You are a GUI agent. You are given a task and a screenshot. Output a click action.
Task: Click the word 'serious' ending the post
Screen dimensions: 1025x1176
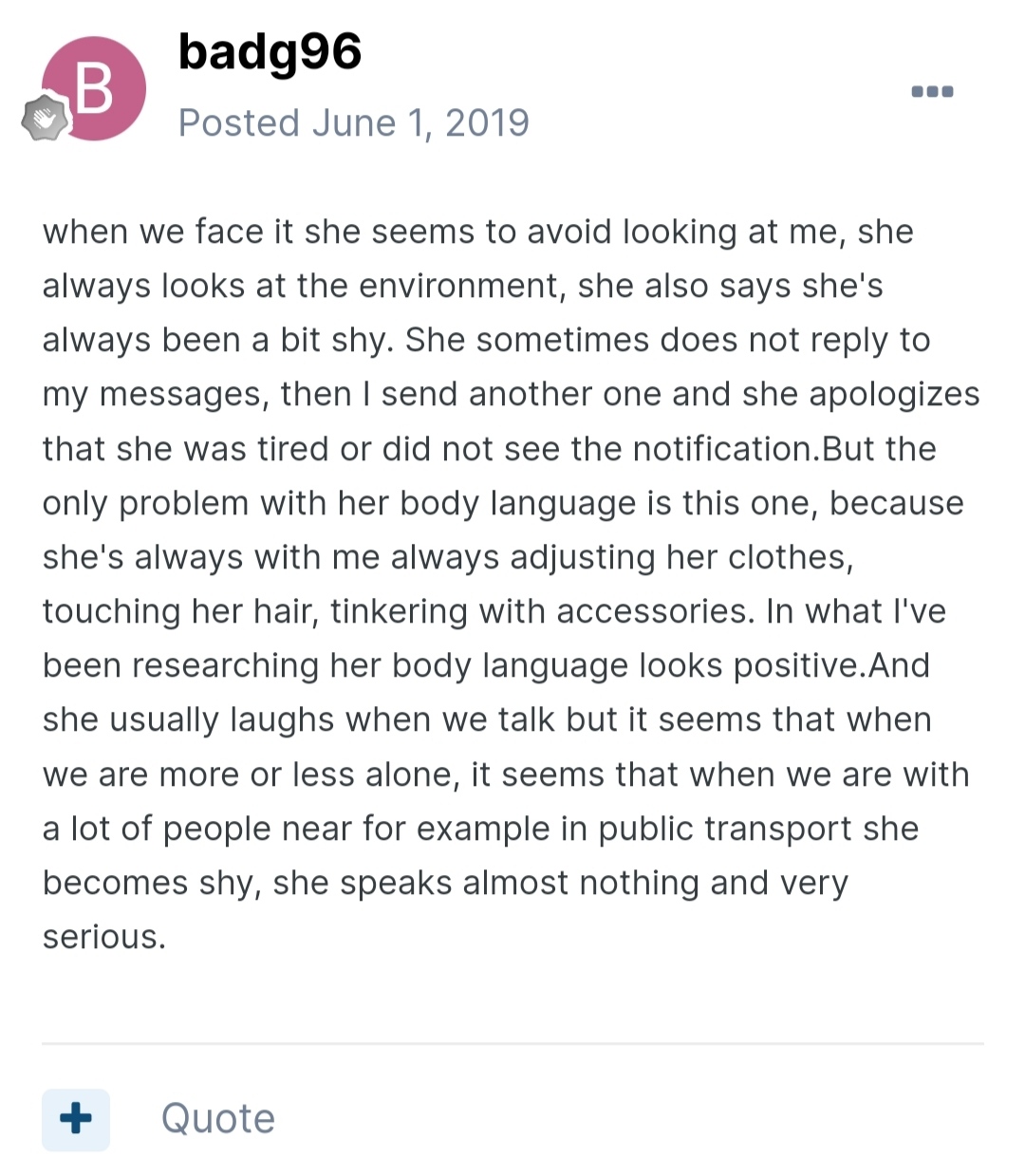(102, 937)
